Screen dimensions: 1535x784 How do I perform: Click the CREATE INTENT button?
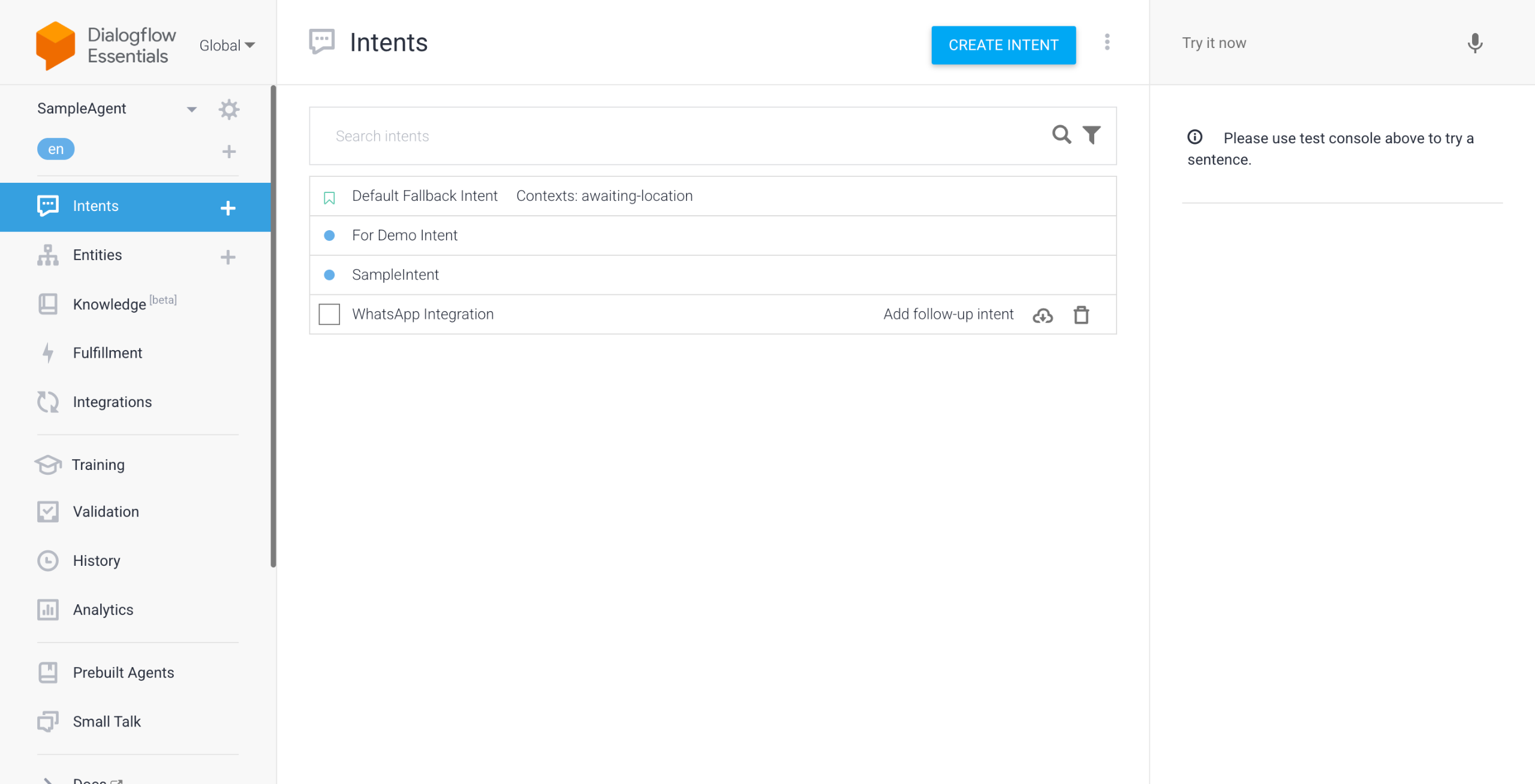(x=1003, y=45)
